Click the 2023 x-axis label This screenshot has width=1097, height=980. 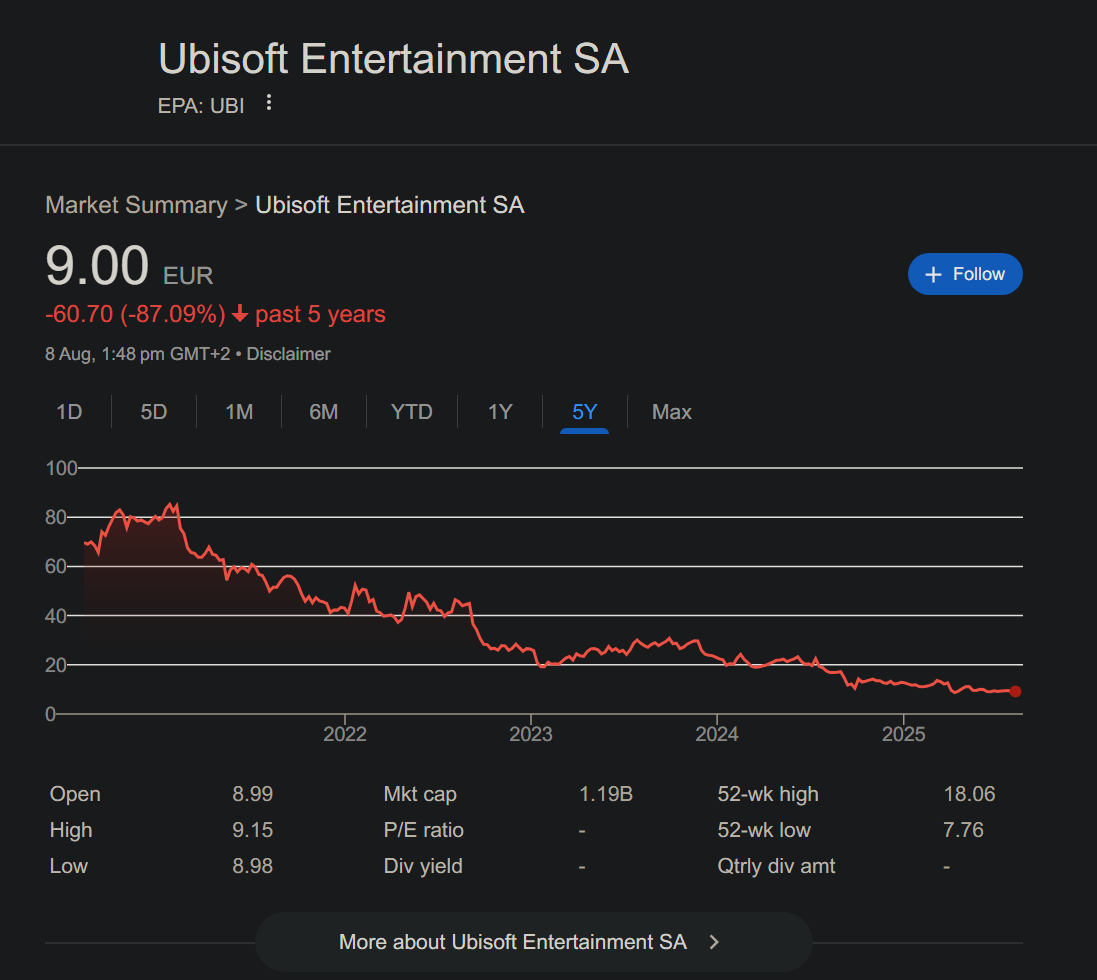[531, 734]
